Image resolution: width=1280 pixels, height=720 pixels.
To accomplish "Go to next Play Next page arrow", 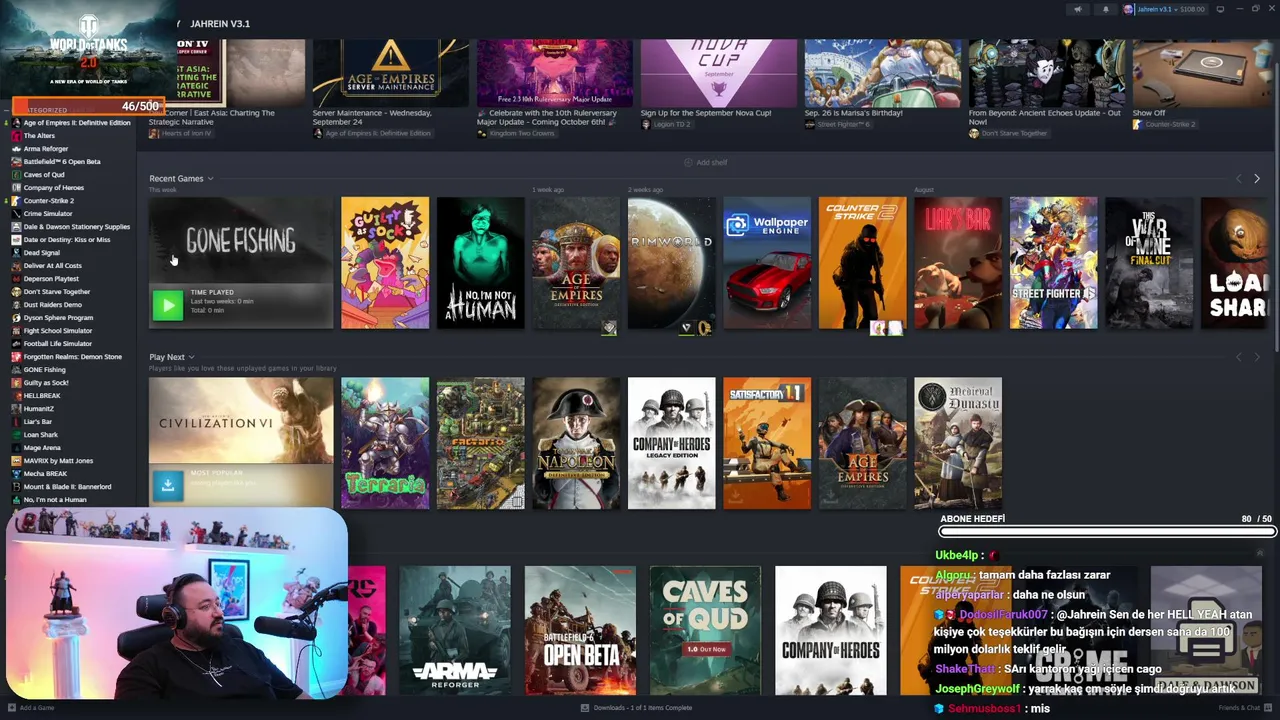I will 1257,357.
